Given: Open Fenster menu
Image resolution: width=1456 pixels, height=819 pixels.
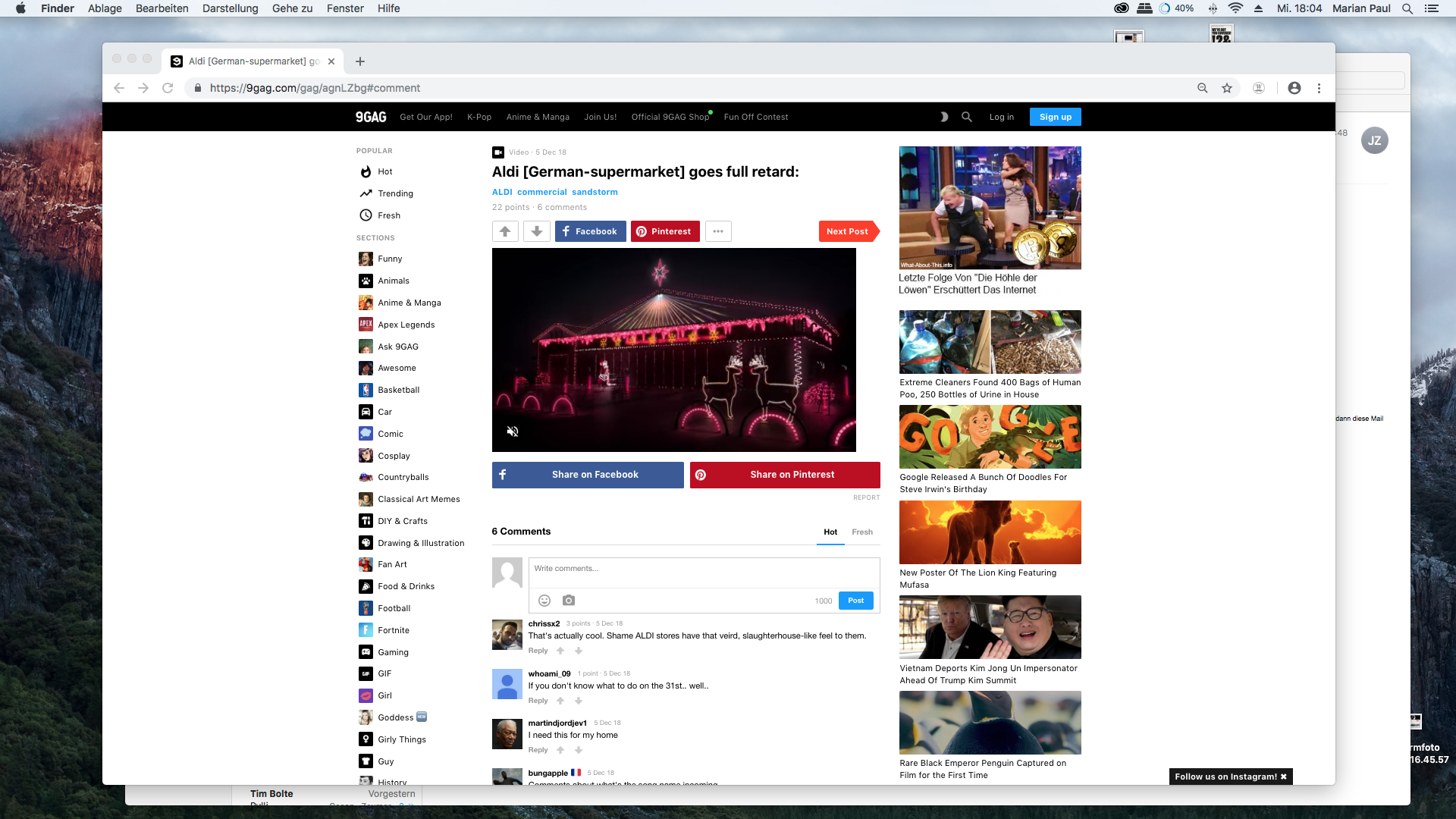Looking at the screenshot, I should [345, 8].
